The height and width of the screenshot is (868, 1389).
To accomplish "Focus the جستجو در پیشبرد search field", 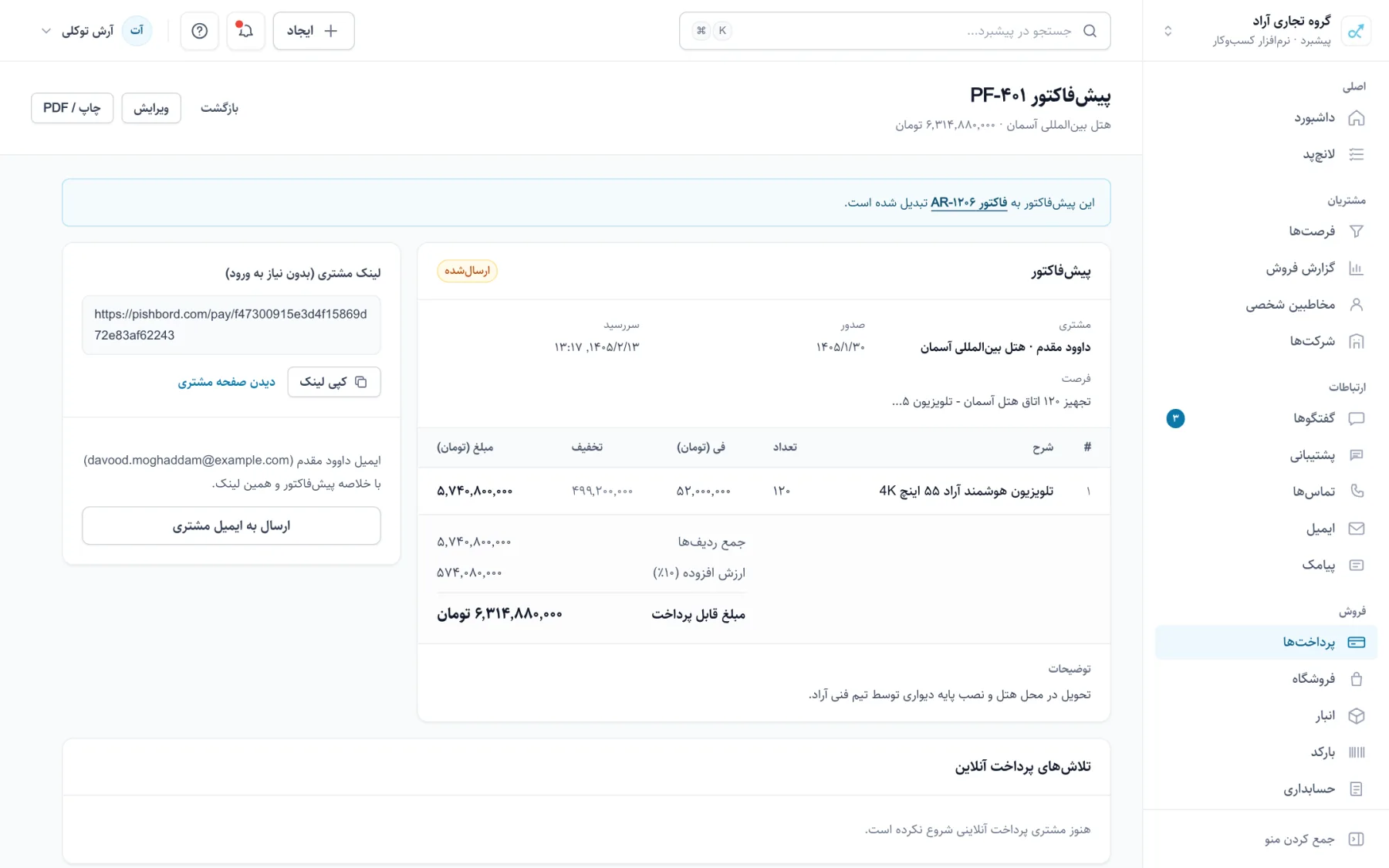I will 895,31.
